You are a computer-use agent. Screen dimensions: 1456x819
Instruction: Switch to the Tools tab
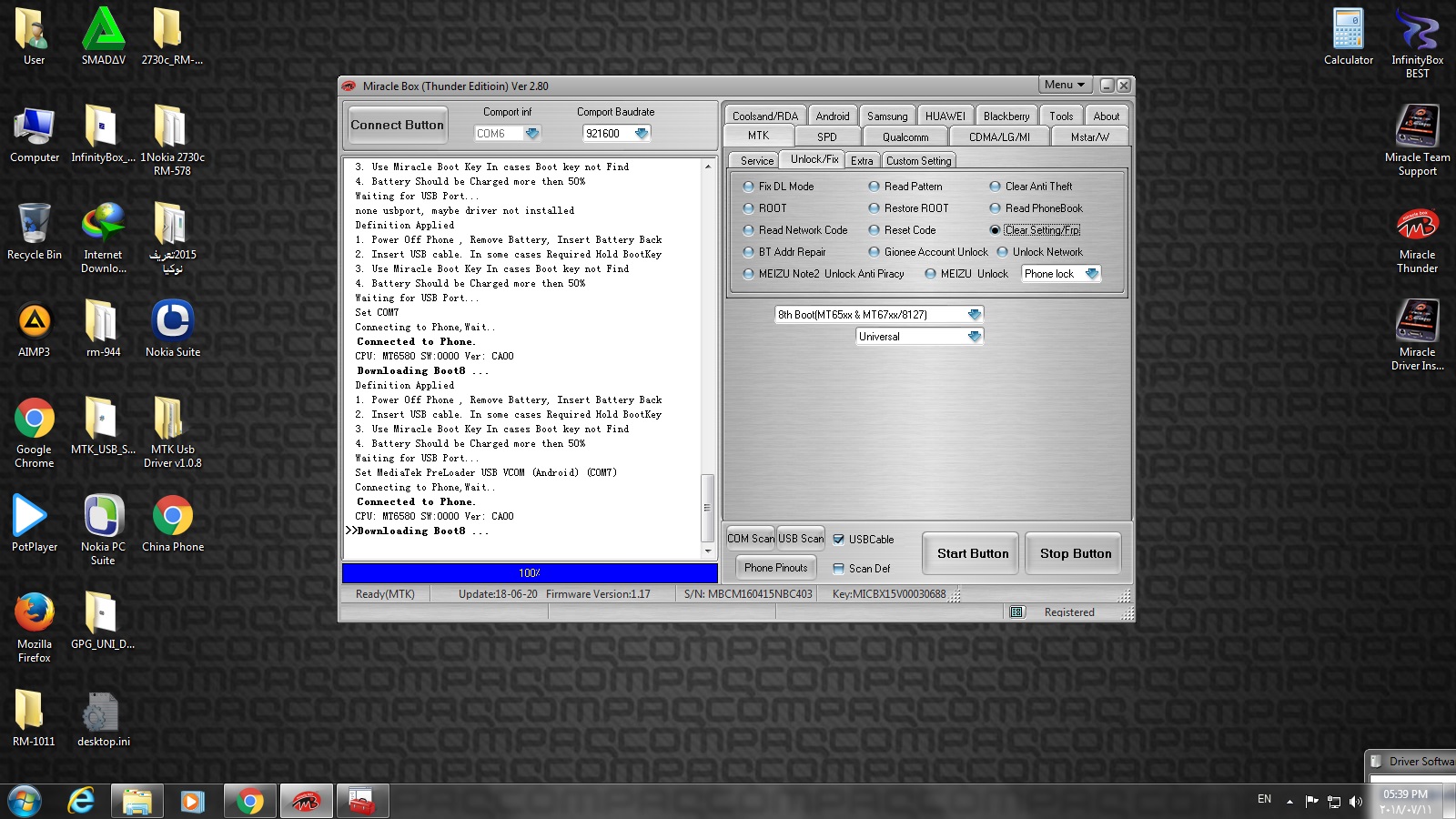[x=1061, y=116]
